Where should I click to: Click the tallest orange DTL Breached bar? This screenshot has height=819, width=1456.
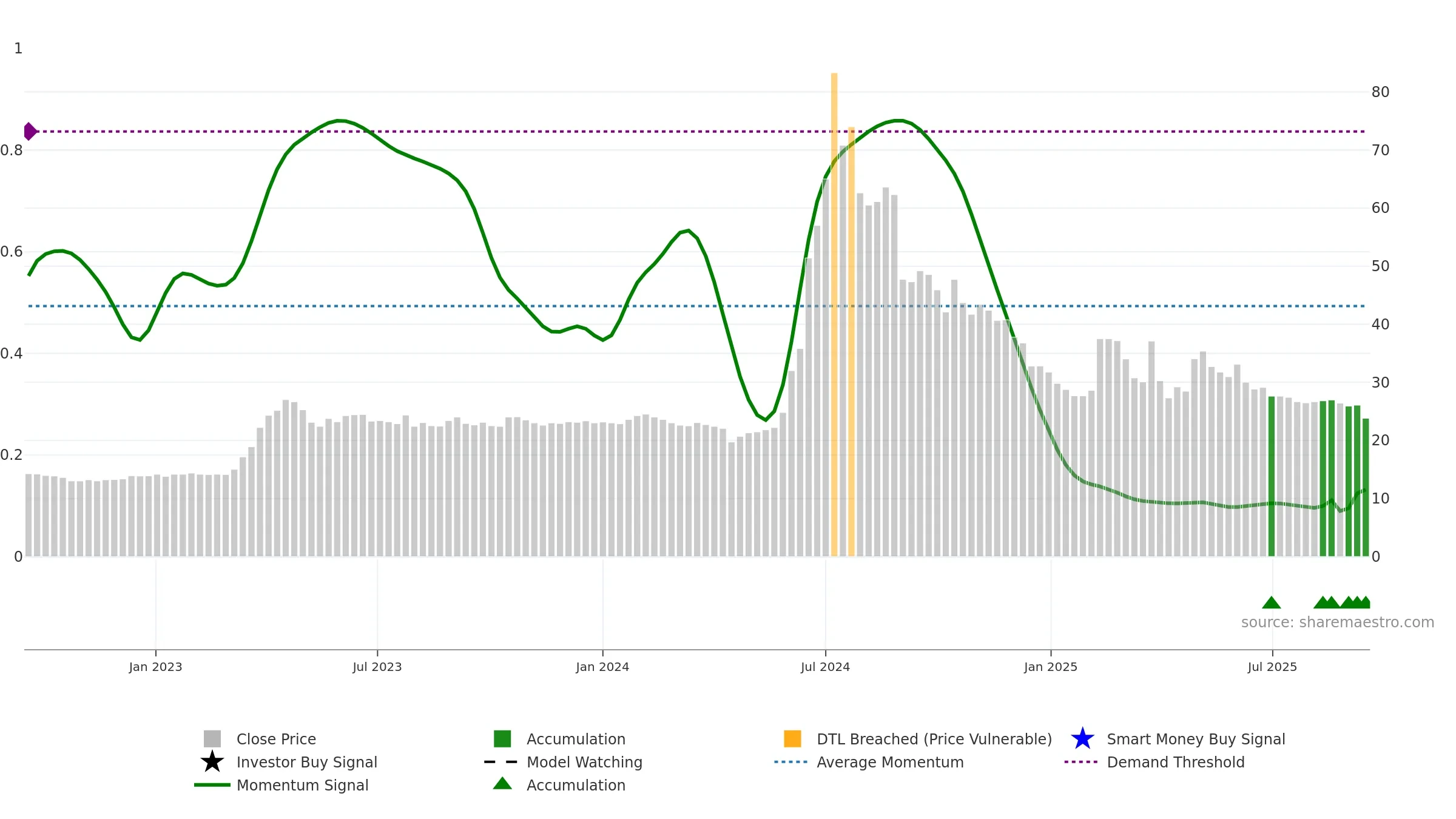(834, 314)
